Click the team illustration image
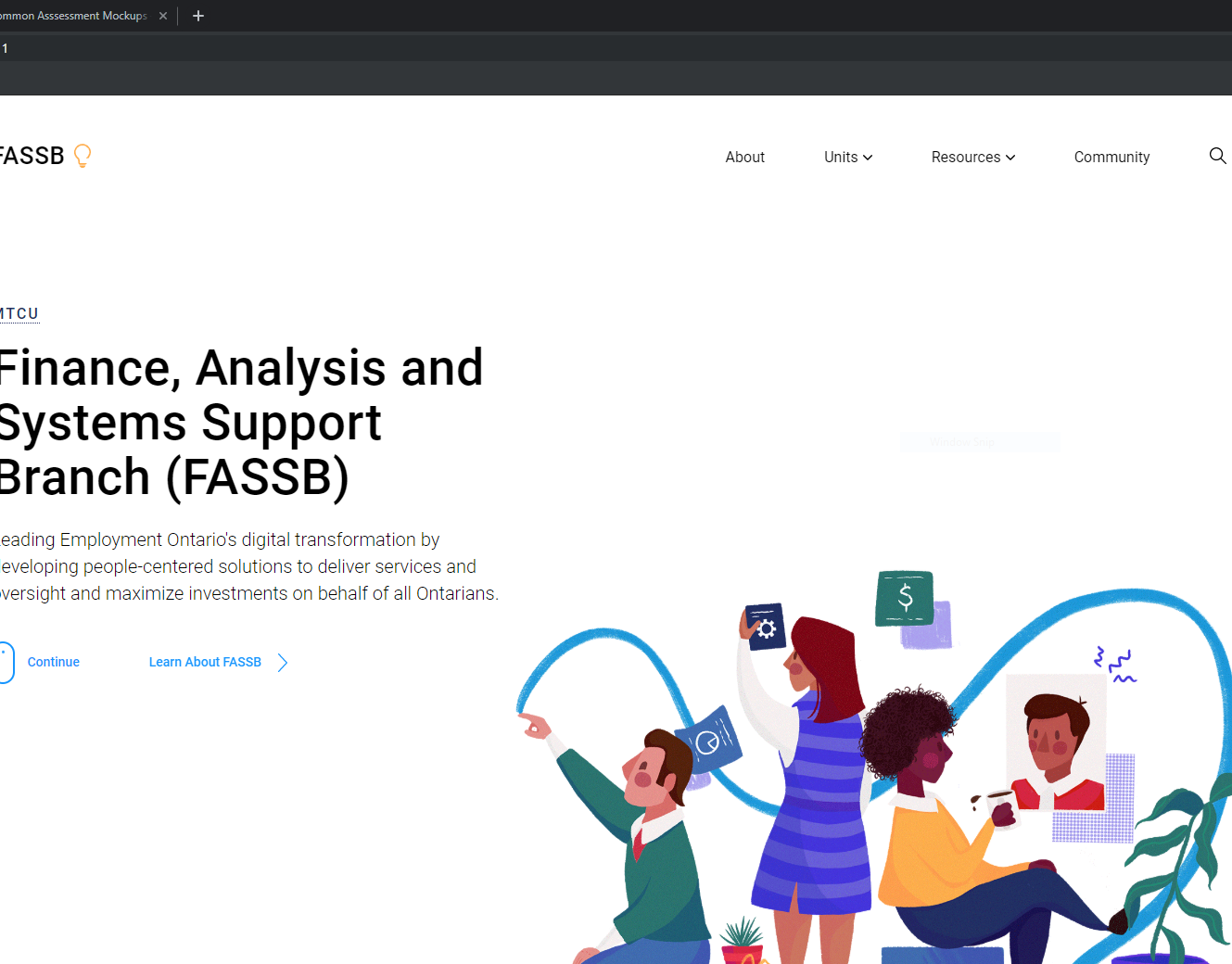Viewport: 1232px width, 964px height. click(x=873, y=767)
